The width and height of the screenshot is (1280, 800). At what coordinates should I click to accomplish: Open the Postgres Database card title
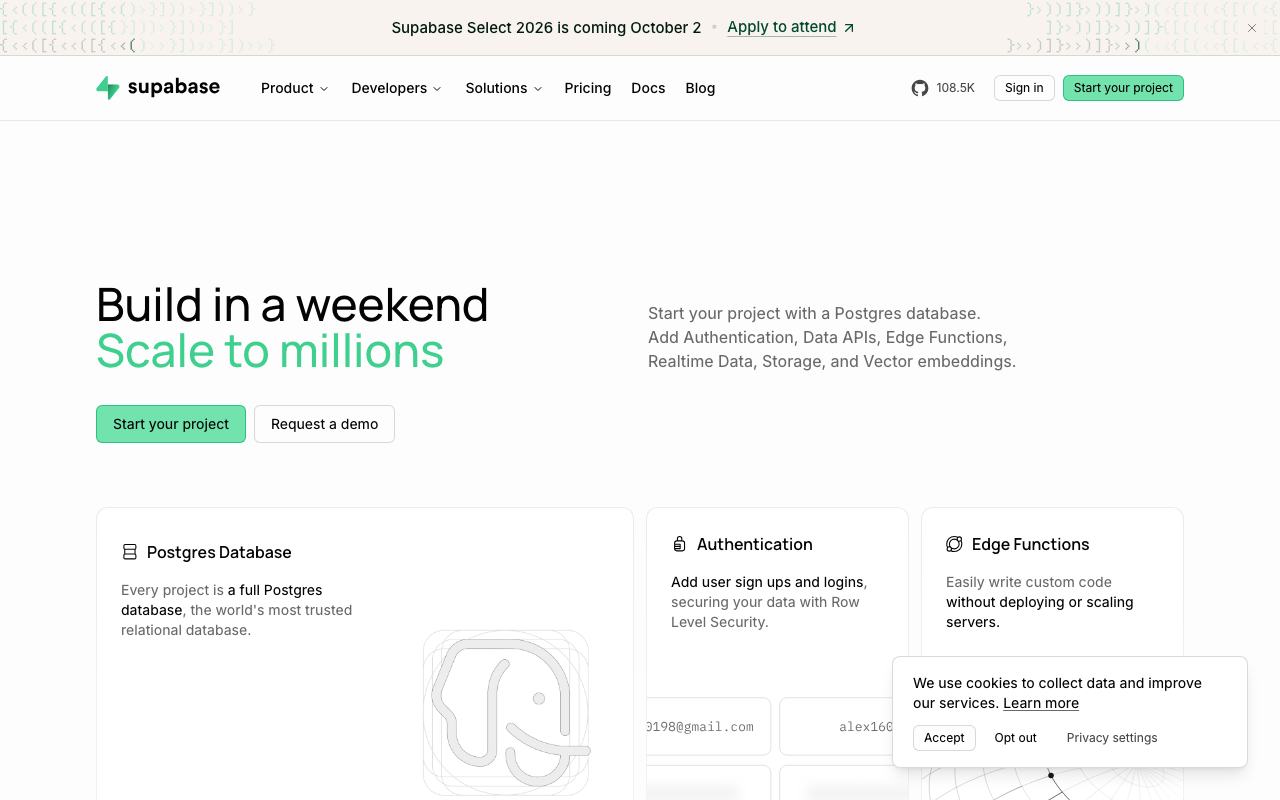tap(219, 552)
